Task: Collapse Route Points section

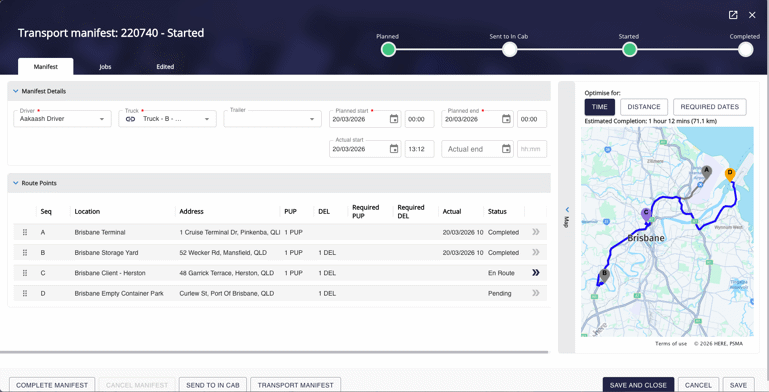Action: (16, 183)
